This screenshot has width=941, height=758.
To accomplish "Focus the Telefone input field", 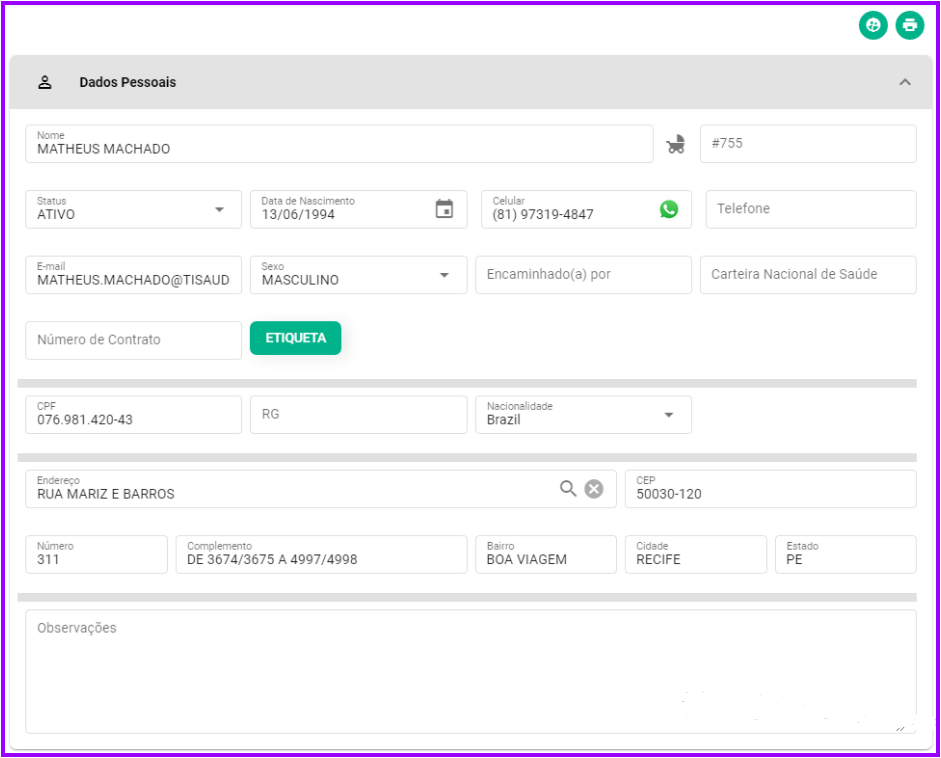I will coord(811,209).
